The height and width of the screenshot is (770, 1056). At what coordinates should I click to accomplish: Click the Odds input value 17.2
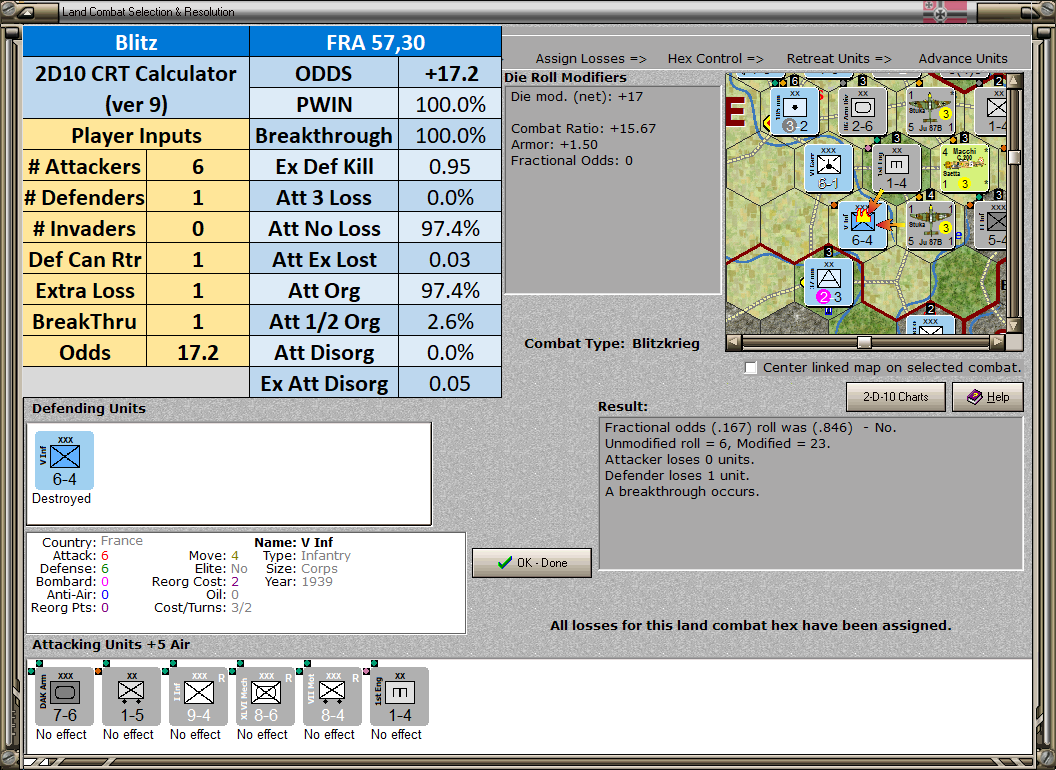(198, 352)
